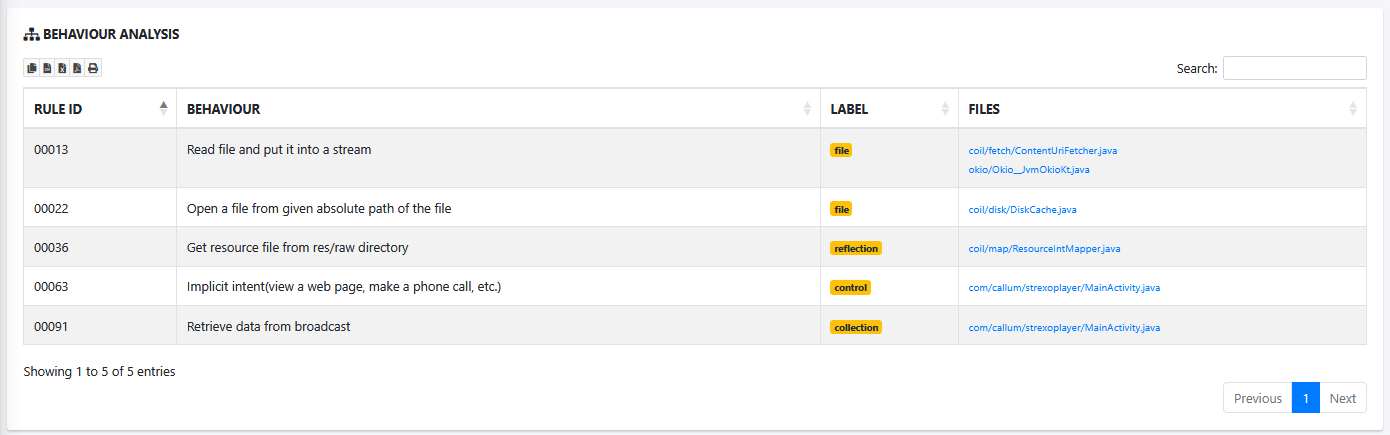The height and width of the screenshot is (435, 1390).
Task: Export the table as CSV file
Action: (47, 68)
